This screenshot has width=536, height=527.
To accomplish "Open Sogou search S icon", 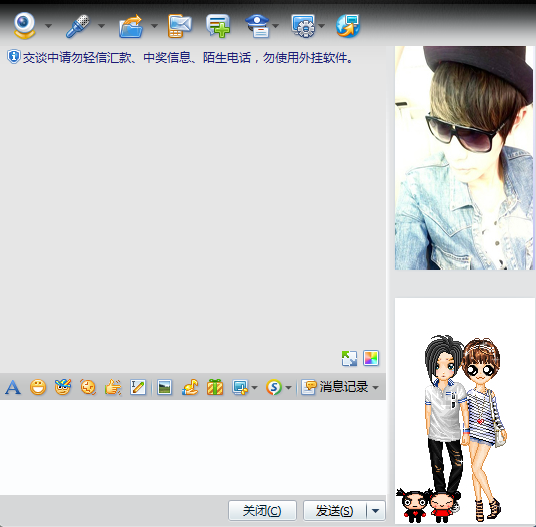I will 274,388.
